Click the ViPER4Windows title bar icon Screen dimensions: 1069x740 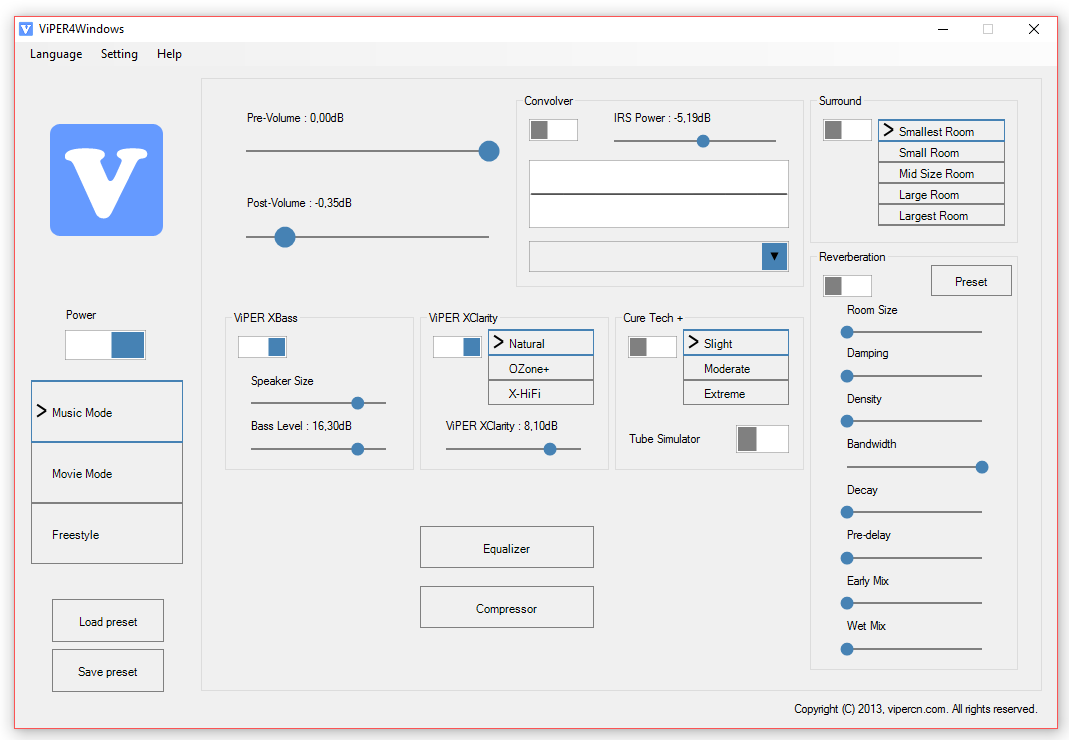26,29
